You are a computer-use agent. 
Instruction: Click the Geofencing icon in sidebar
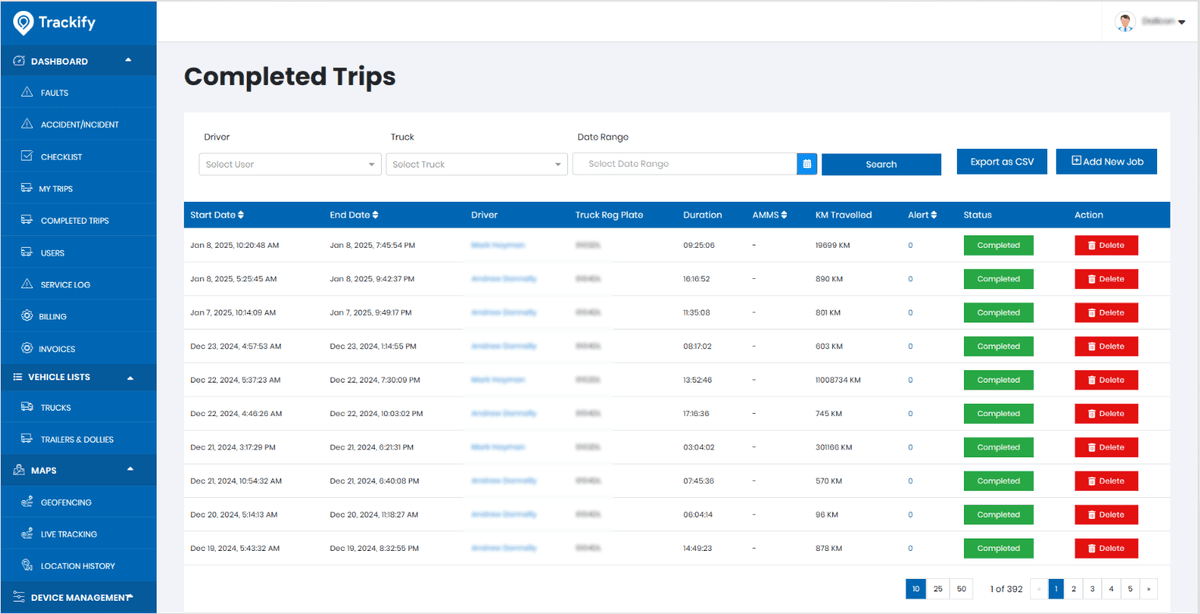pos(27,502)
